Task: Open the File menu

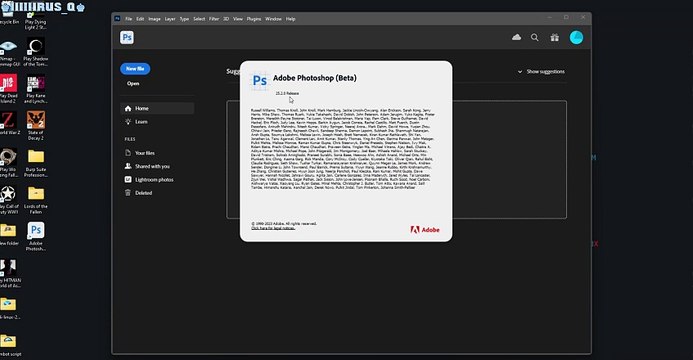Action: tap(129, 19)
